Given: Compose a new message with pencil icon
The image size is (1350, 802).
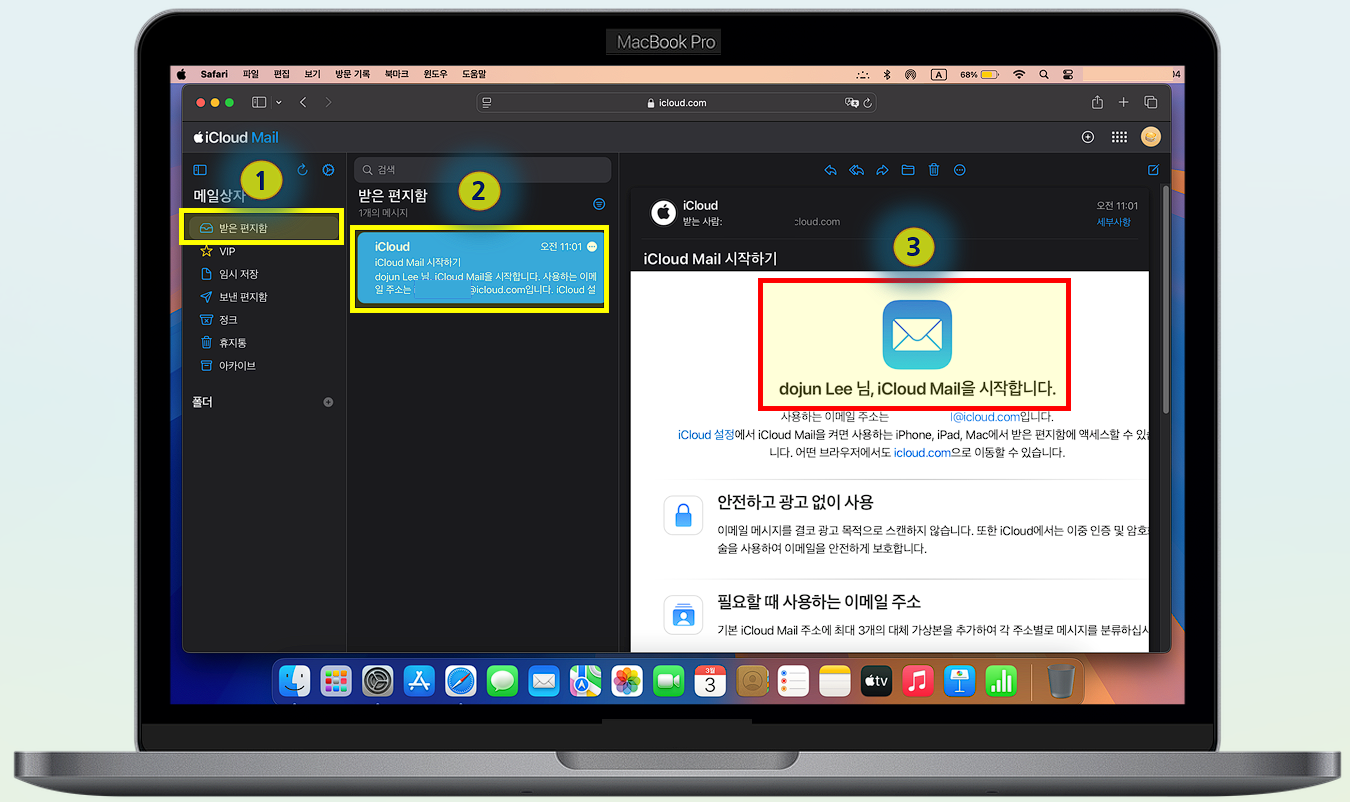Looking at the screenshot, I should coord(1153,170).
